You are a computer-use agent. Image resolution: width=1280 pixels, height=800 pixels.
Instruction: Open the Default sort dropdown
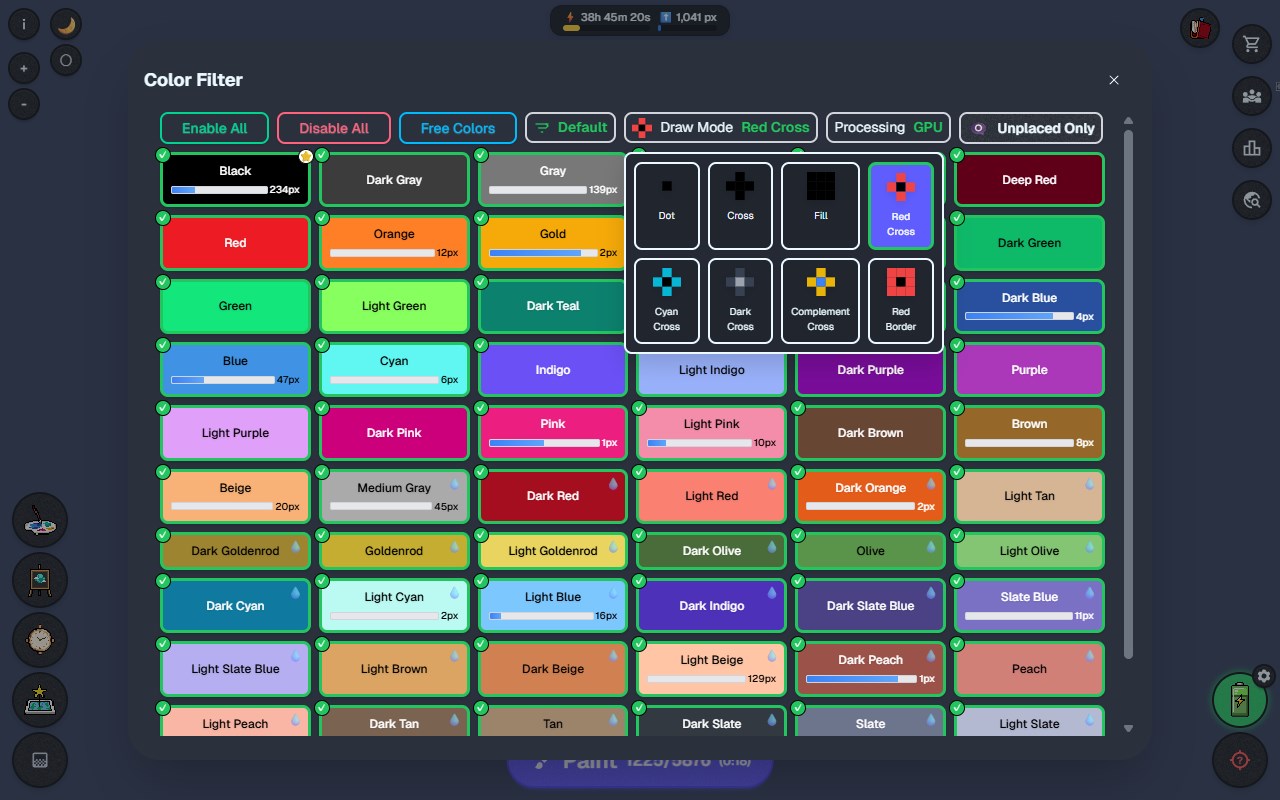[x=571, y=128]
